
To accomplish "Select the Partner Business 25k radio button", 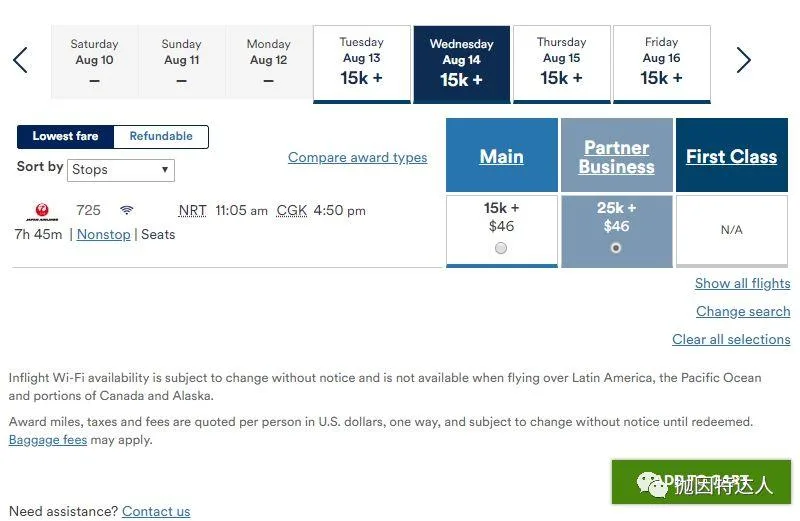I will click(x=616, y=248).
